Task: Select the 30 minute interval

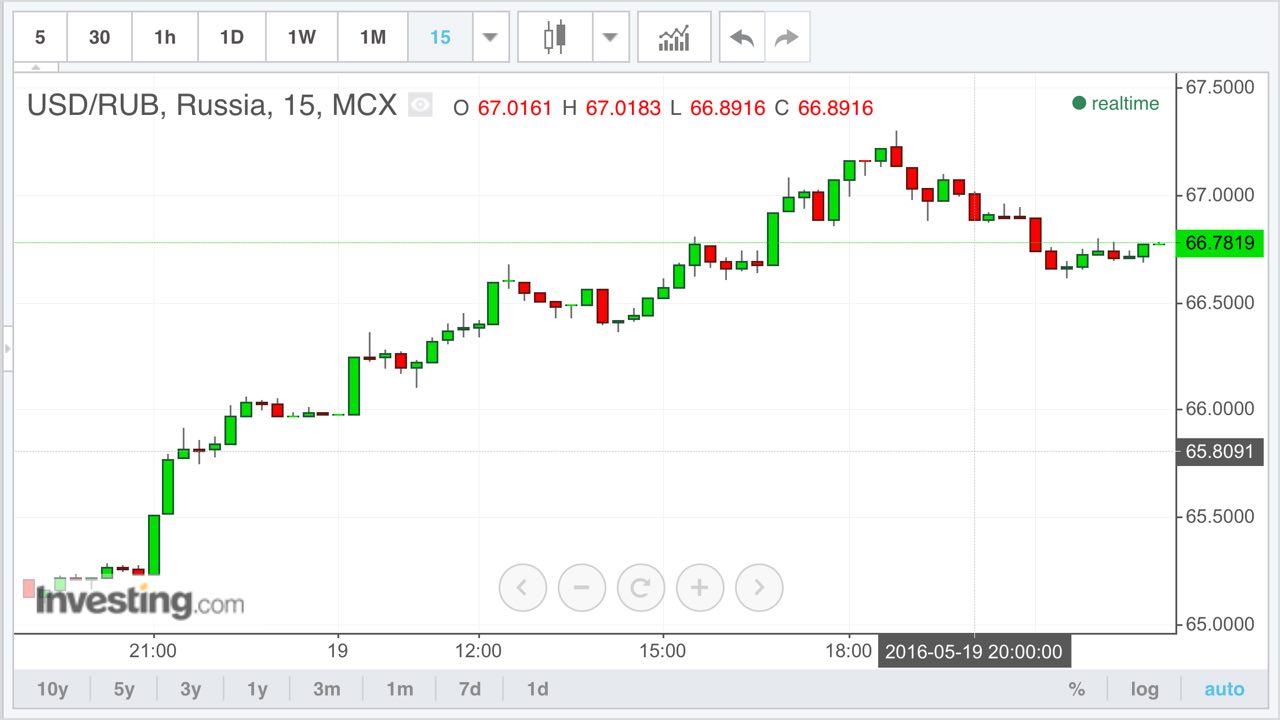Action: point(99,37)
